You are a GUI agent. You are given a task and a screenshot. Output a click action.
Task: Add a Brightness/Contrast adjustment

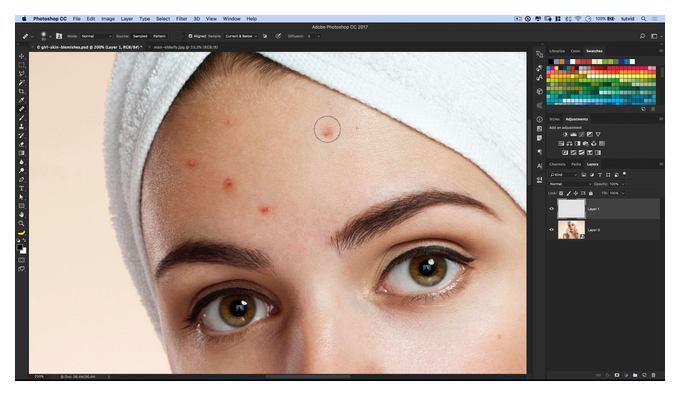(565, 134)
